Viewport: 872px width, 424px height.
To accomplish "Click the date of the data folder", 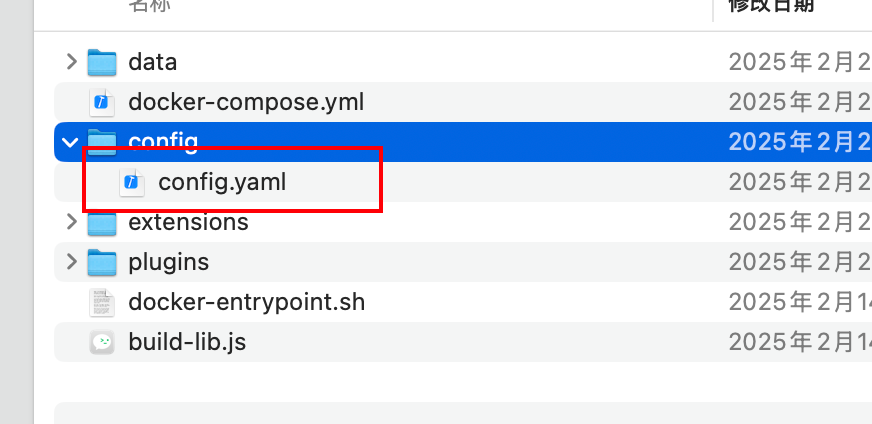I will (x=800, y=62).
